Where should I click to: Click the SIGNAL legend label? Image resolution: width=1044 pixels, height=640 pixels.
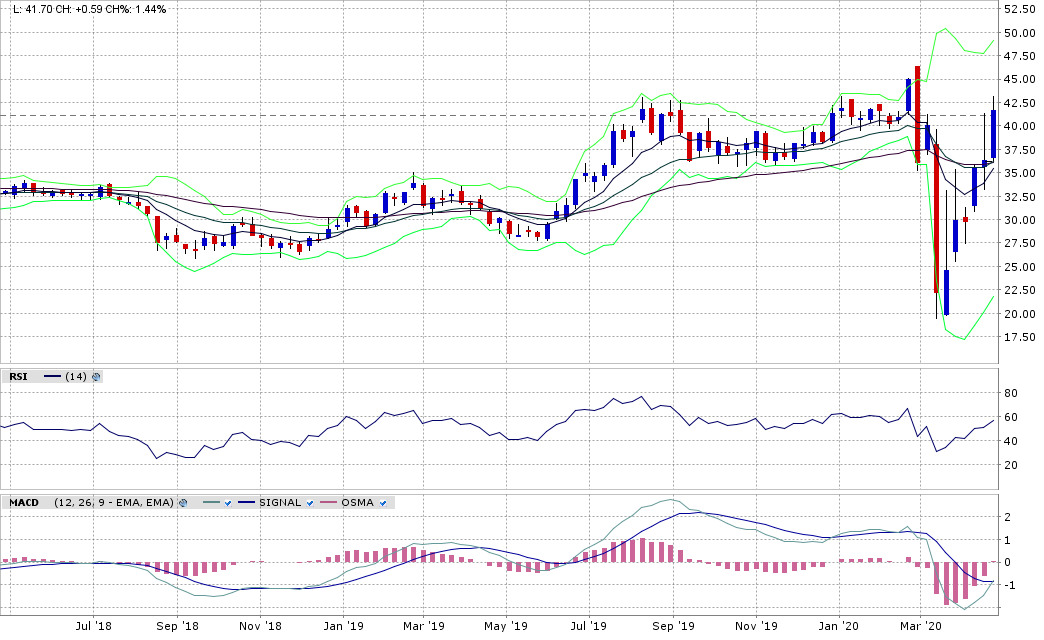tap(280, 502)
